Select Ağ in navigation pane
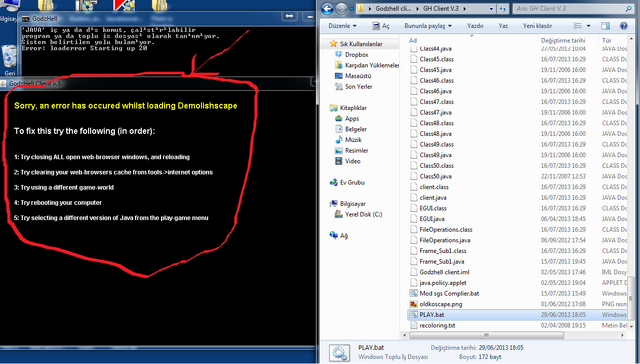This screenshot has height=364, width=640. [344, 235]
